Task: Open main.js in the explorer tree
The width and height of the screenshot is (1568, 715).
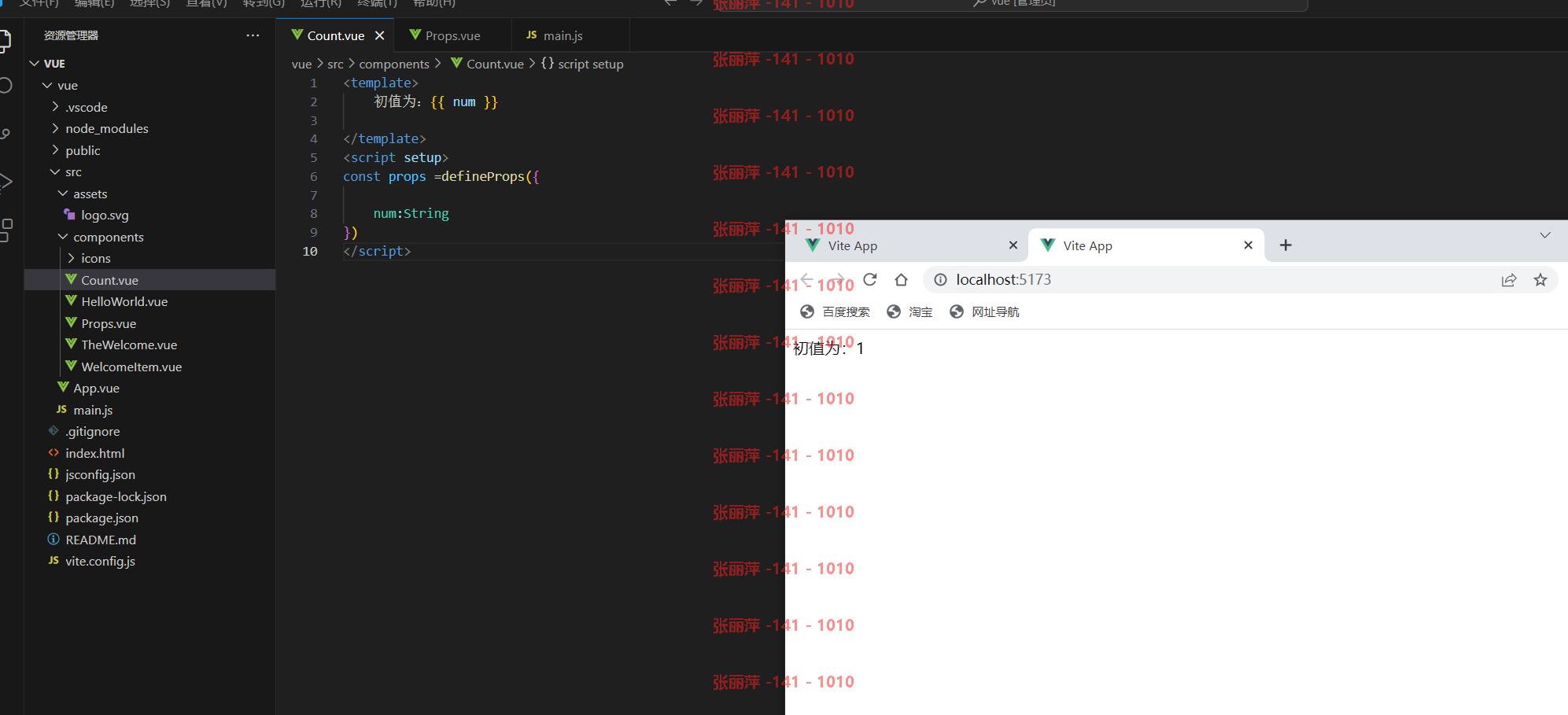Action: 149,410
